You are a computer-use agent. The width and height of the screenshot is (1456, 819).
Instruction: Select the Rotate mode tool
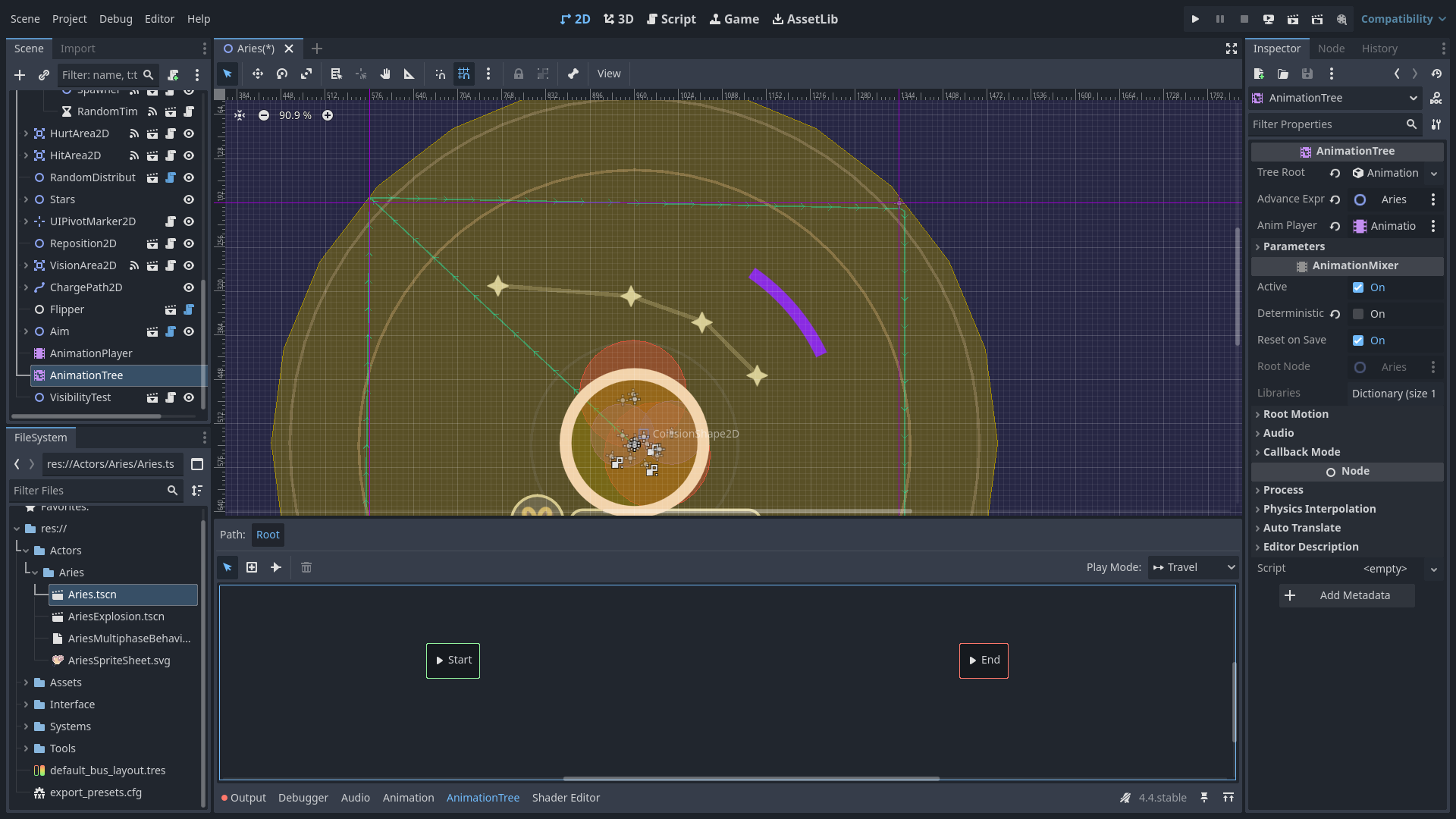click(x=282, y=74)
